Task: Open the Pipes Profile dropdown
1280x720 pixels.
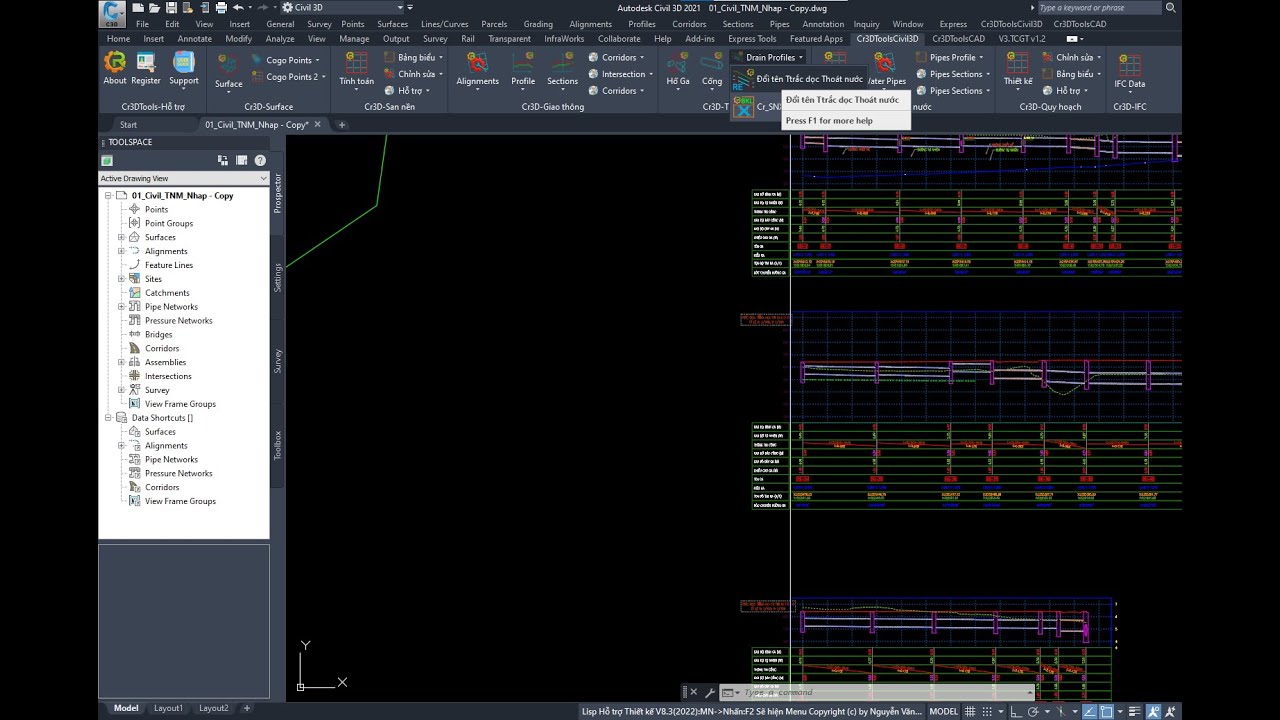Action: (x=948, y=58)
